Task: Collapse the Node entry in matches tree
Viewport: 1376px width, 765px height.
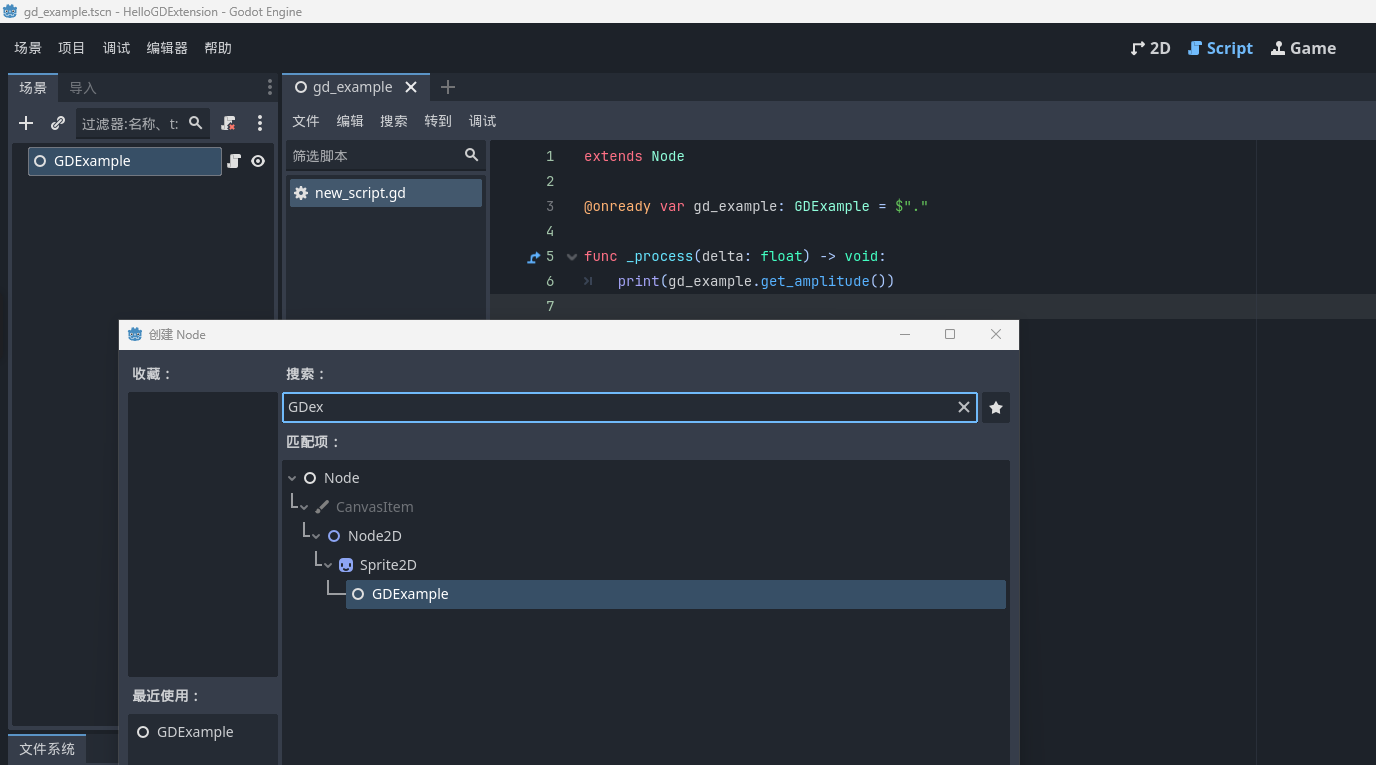Action: 292,478
